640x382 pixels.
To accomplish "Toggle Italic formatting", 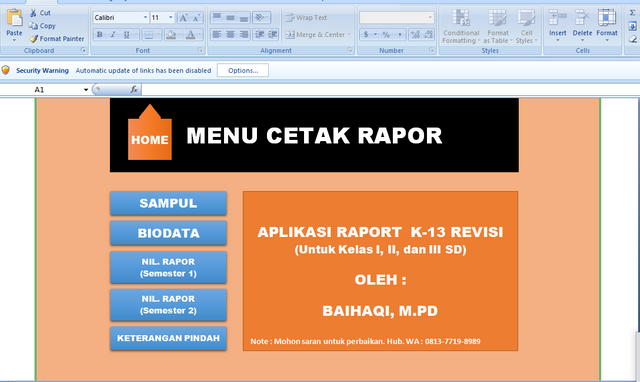I will coord(113,35).
